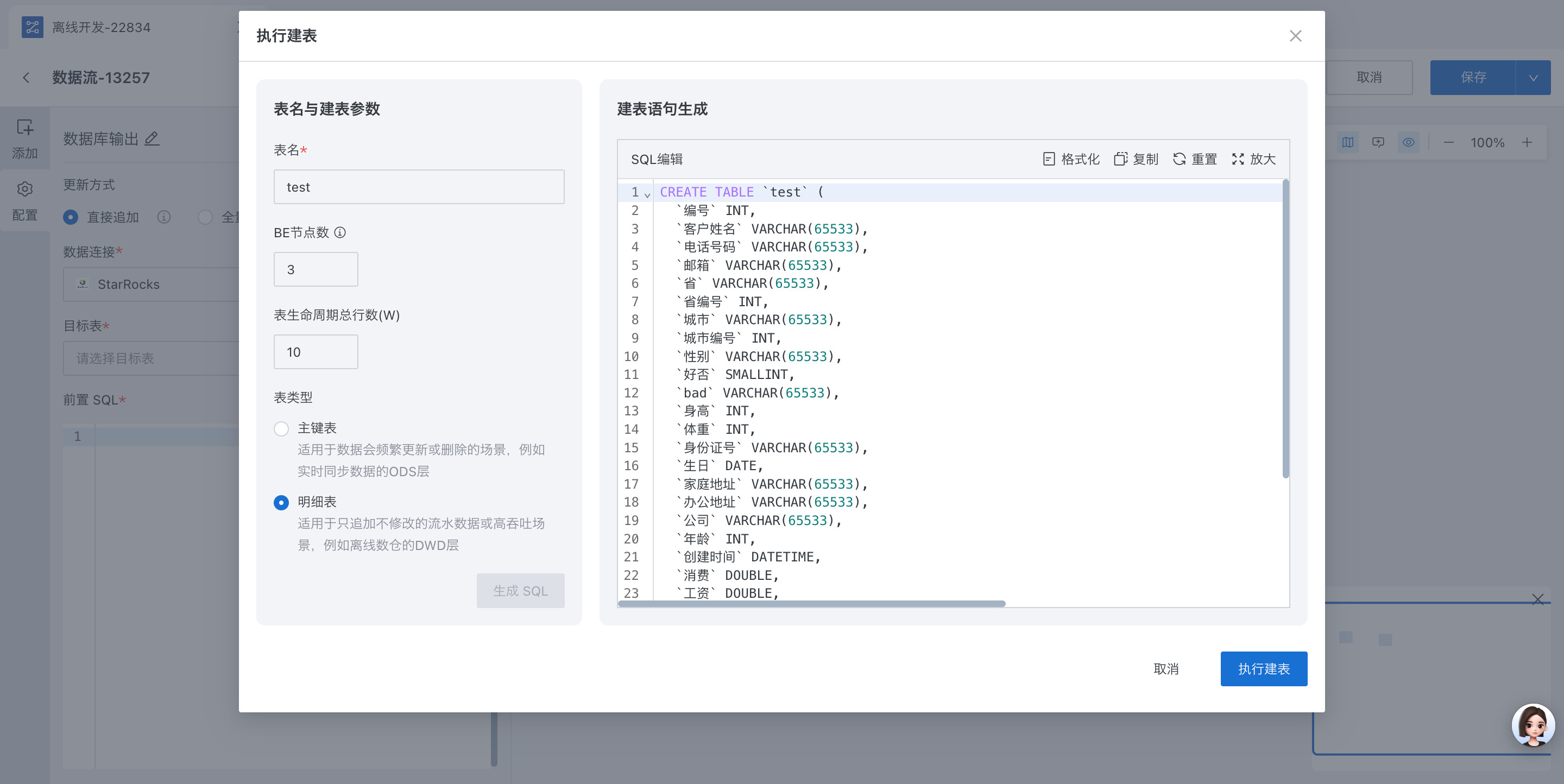1564x784 pixels.
Task: Enlarge editor with the 放大 icon
Action: point(1238,159)
